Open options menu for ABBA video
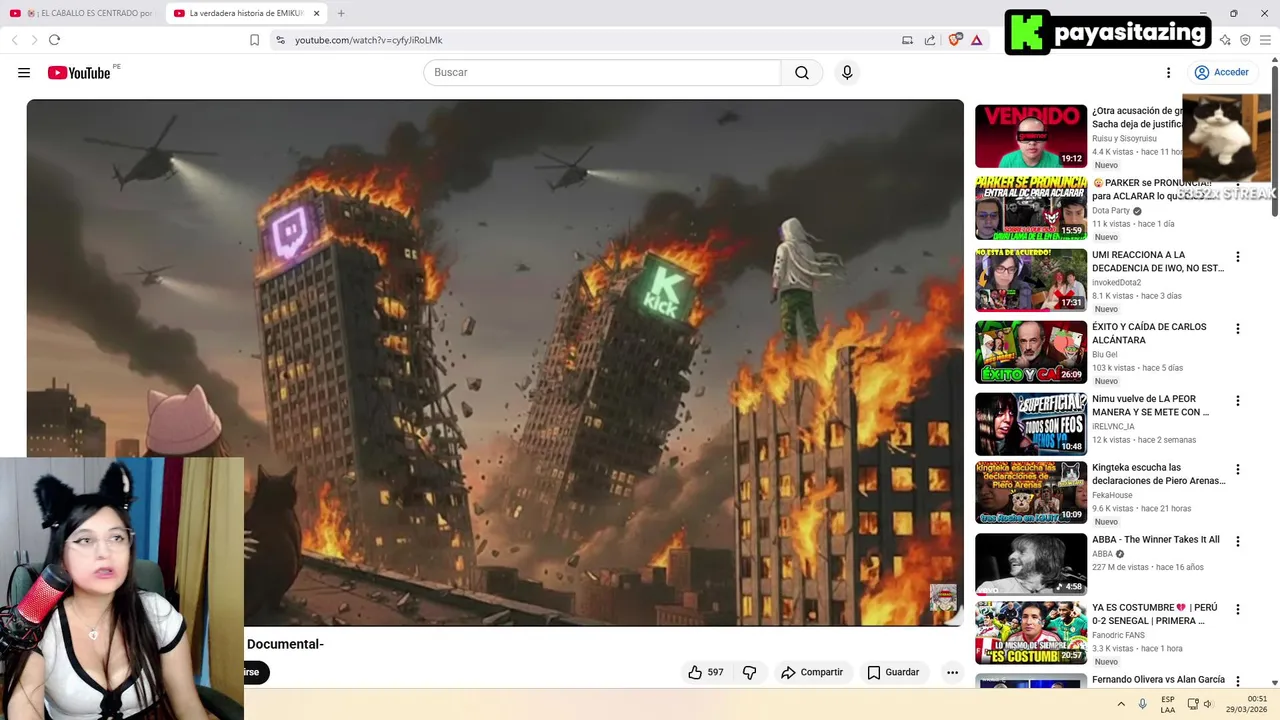 pos(1238,541)
